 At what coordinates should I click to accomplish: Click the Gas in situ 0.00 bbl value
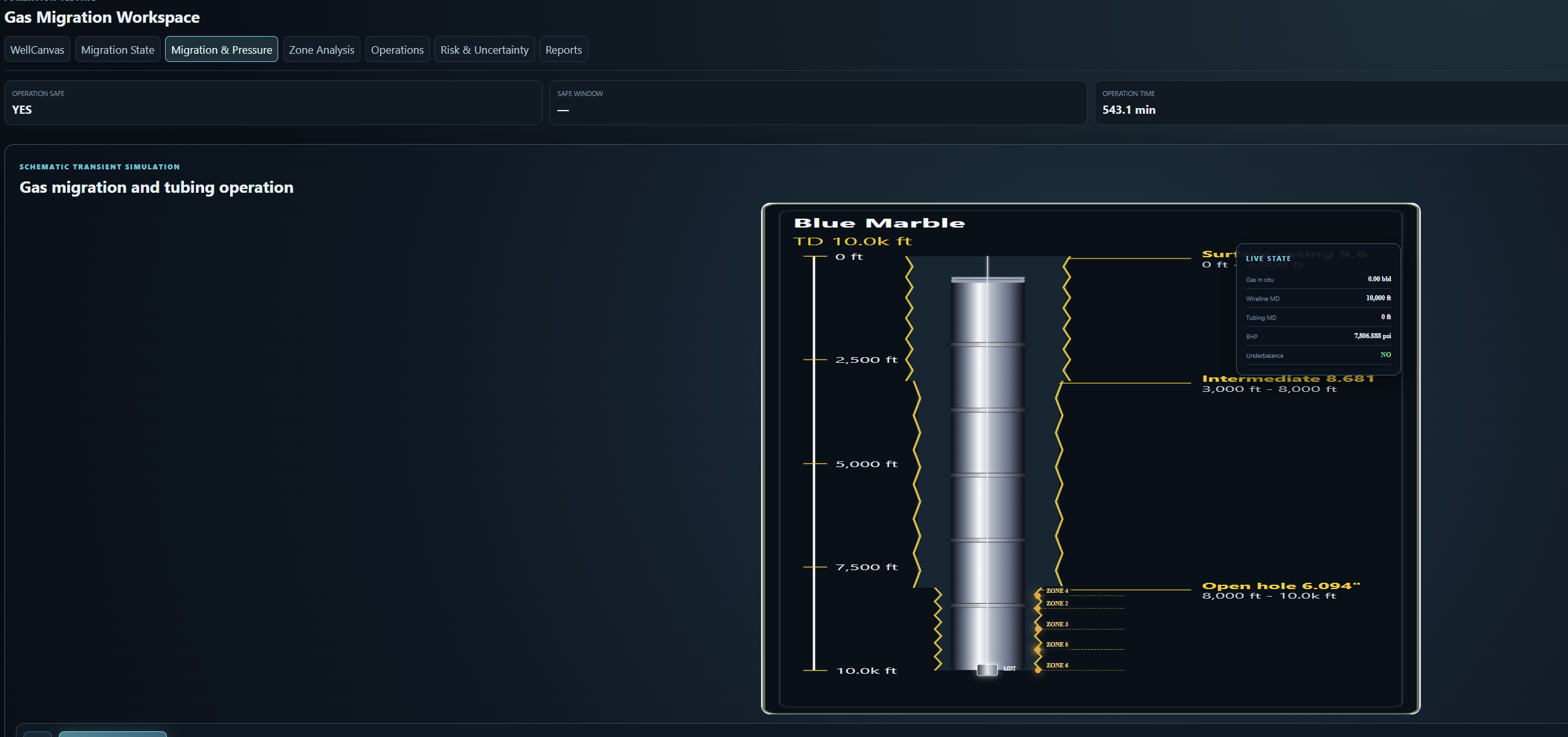1379,279
